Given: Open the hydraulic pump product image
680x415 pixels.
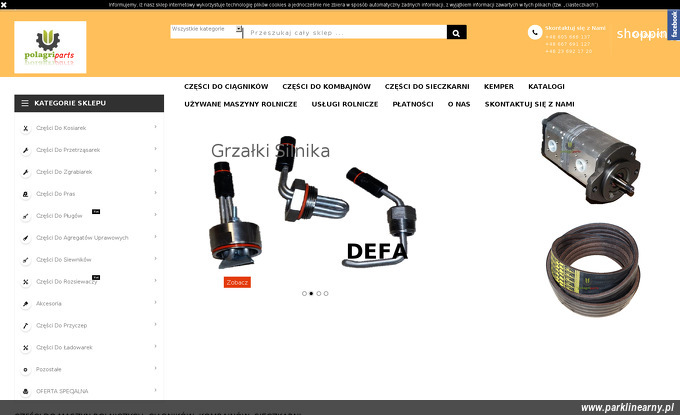Looking at the screenshot, I should [x=591, y=158].
